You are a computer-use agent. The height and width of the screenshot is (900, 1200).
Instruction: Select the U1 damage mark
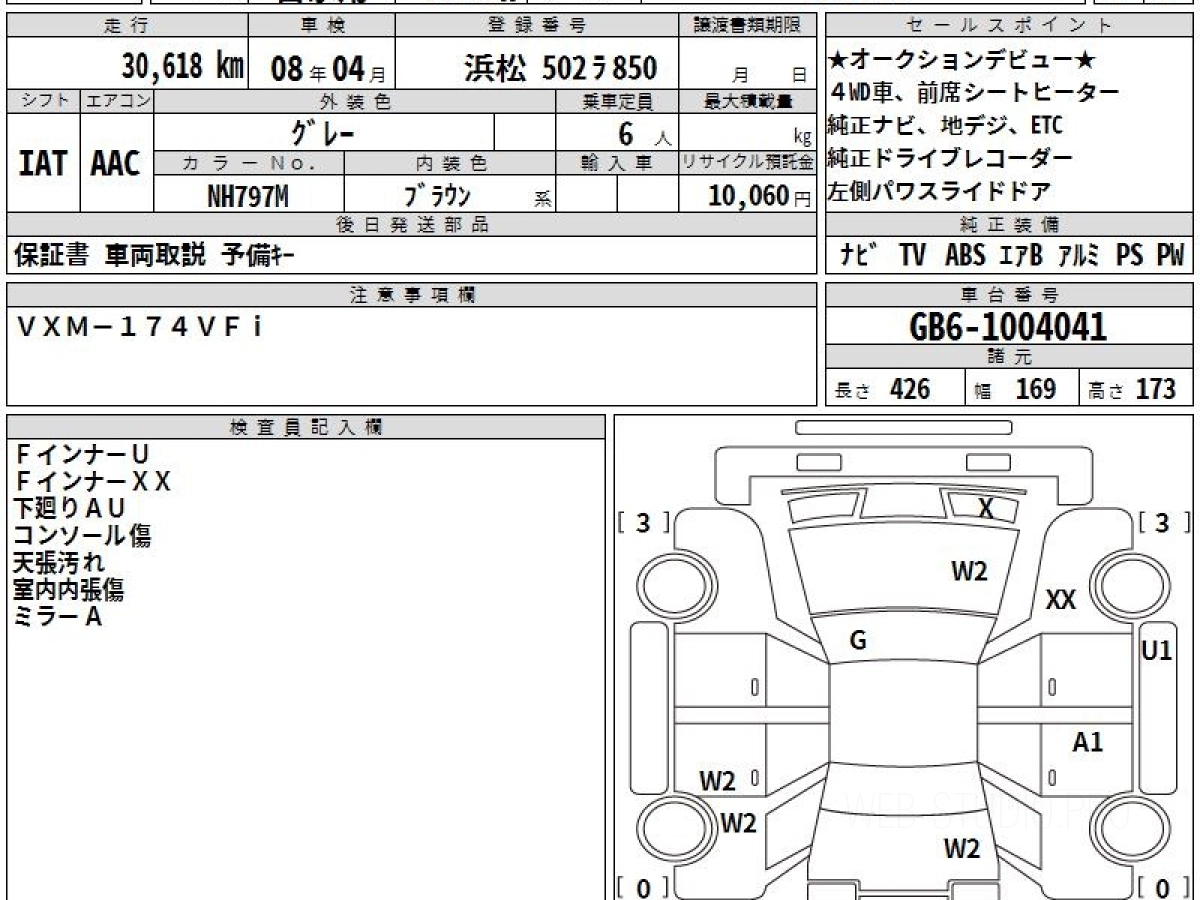1156,651
